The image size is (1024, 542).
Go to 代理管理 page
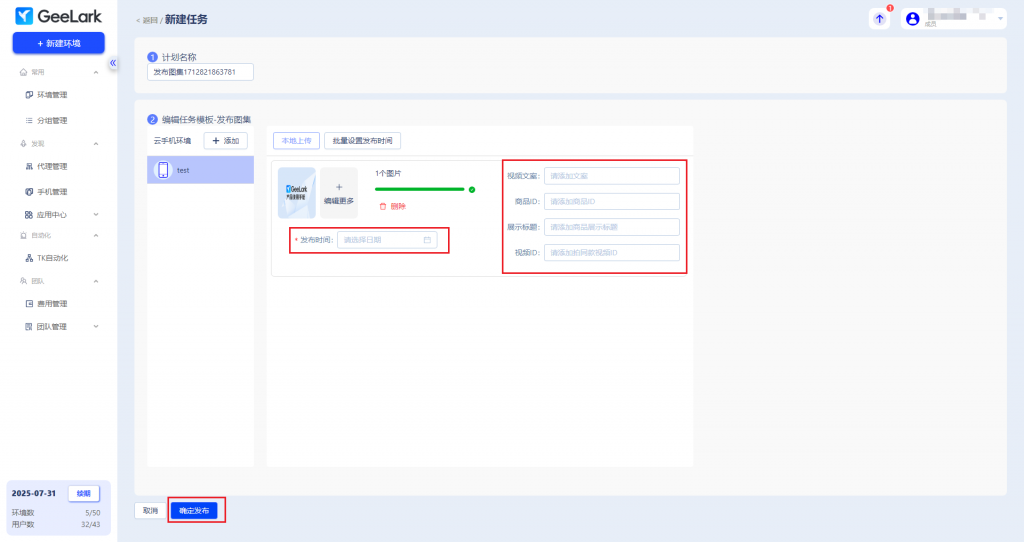52,166
